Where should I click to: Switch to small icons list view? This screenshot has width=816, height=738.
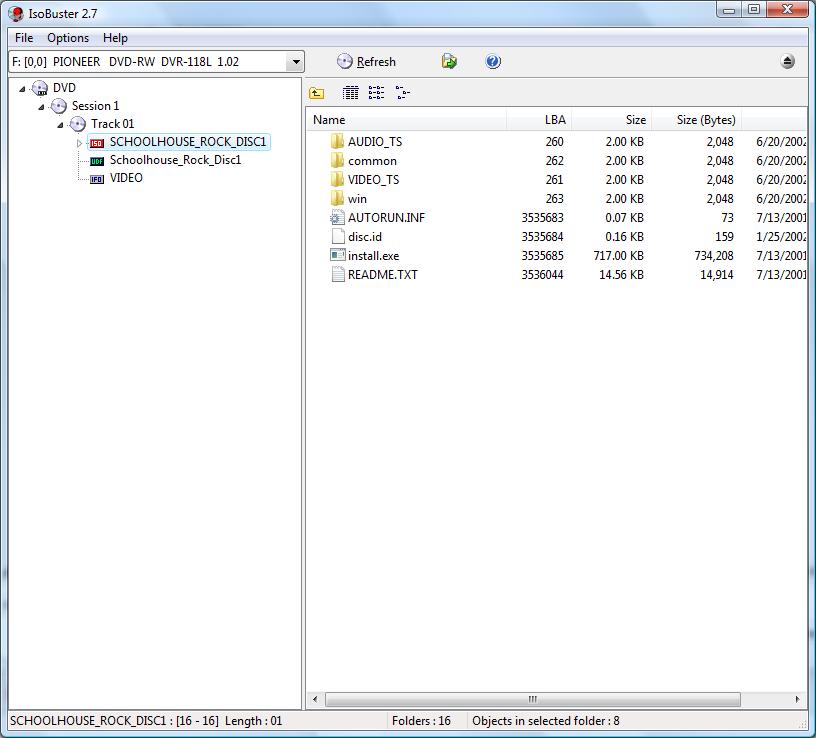376,93
